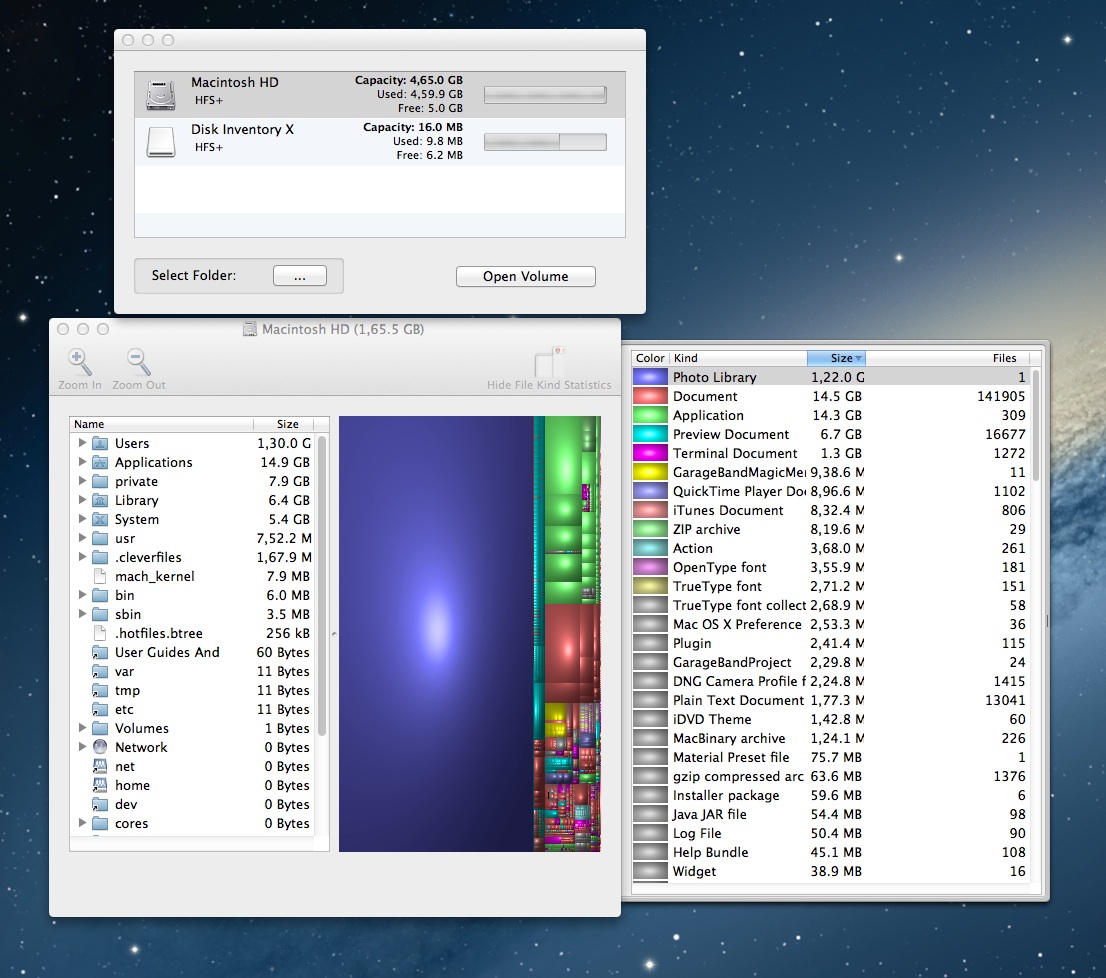The height and width of the screenshot is (978, 1106).
Task: Click the Application kind green swatch
Action: pos(650,415)
